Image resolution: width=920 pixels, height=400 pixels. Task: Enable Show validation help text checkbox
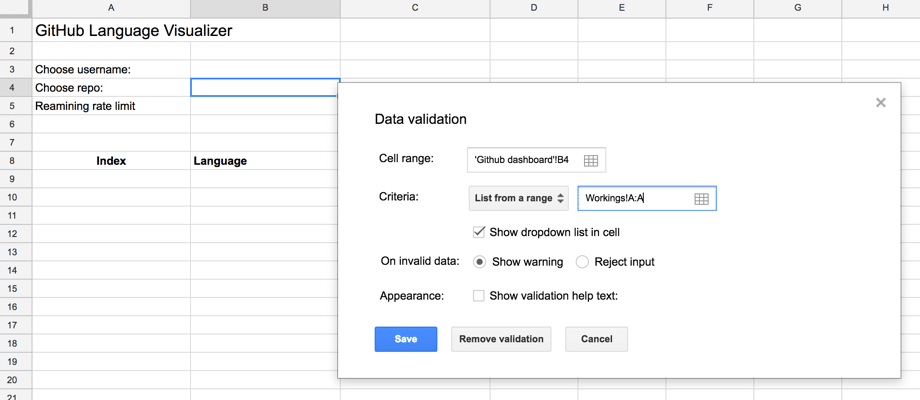(x=478, y=296)
